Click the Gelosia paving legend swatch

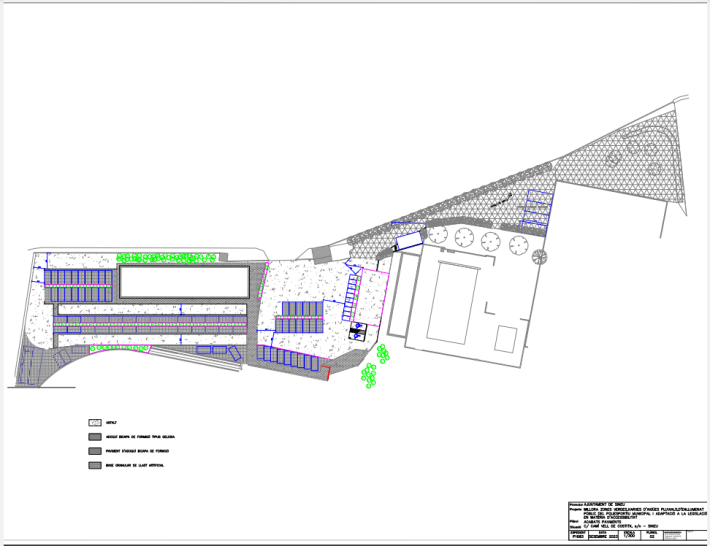pyautogui.click(x=96, y=437)
